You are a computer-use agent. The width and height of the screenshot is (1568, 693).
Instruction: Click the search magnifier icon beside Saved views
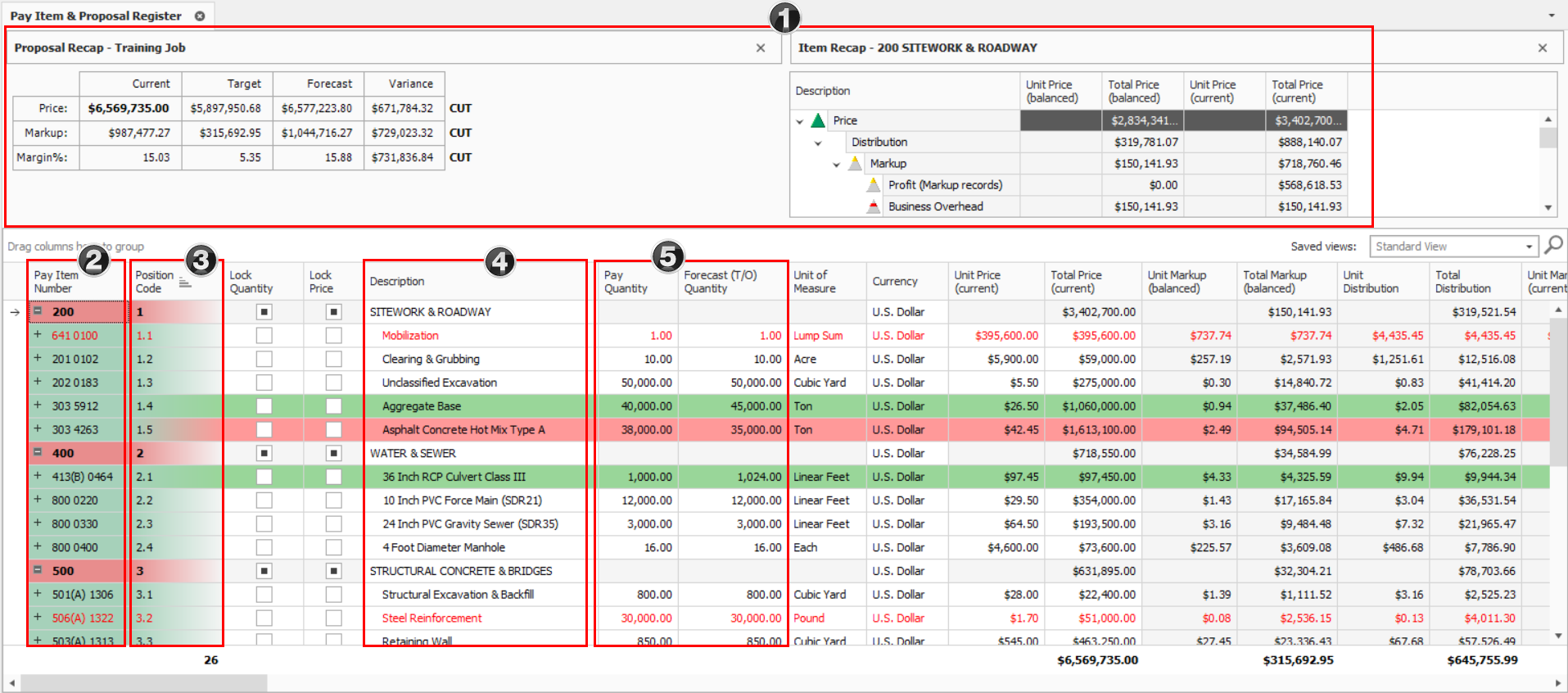click(1552, 245)
